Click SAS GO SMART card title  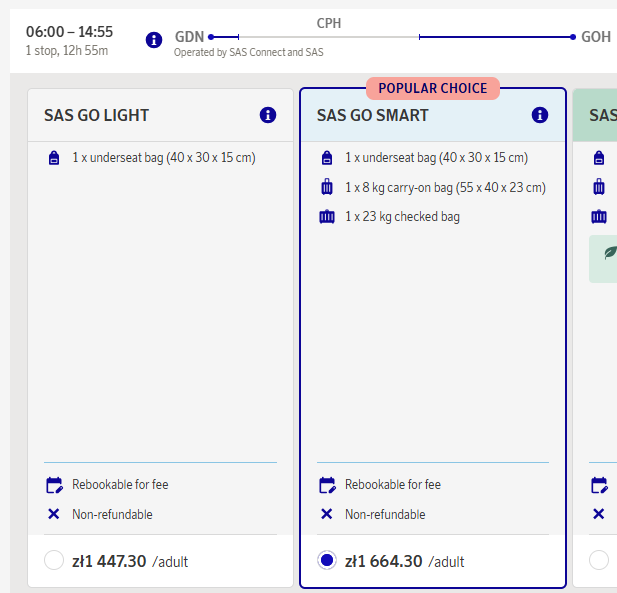pyautogui.click(x=373, y=115)
